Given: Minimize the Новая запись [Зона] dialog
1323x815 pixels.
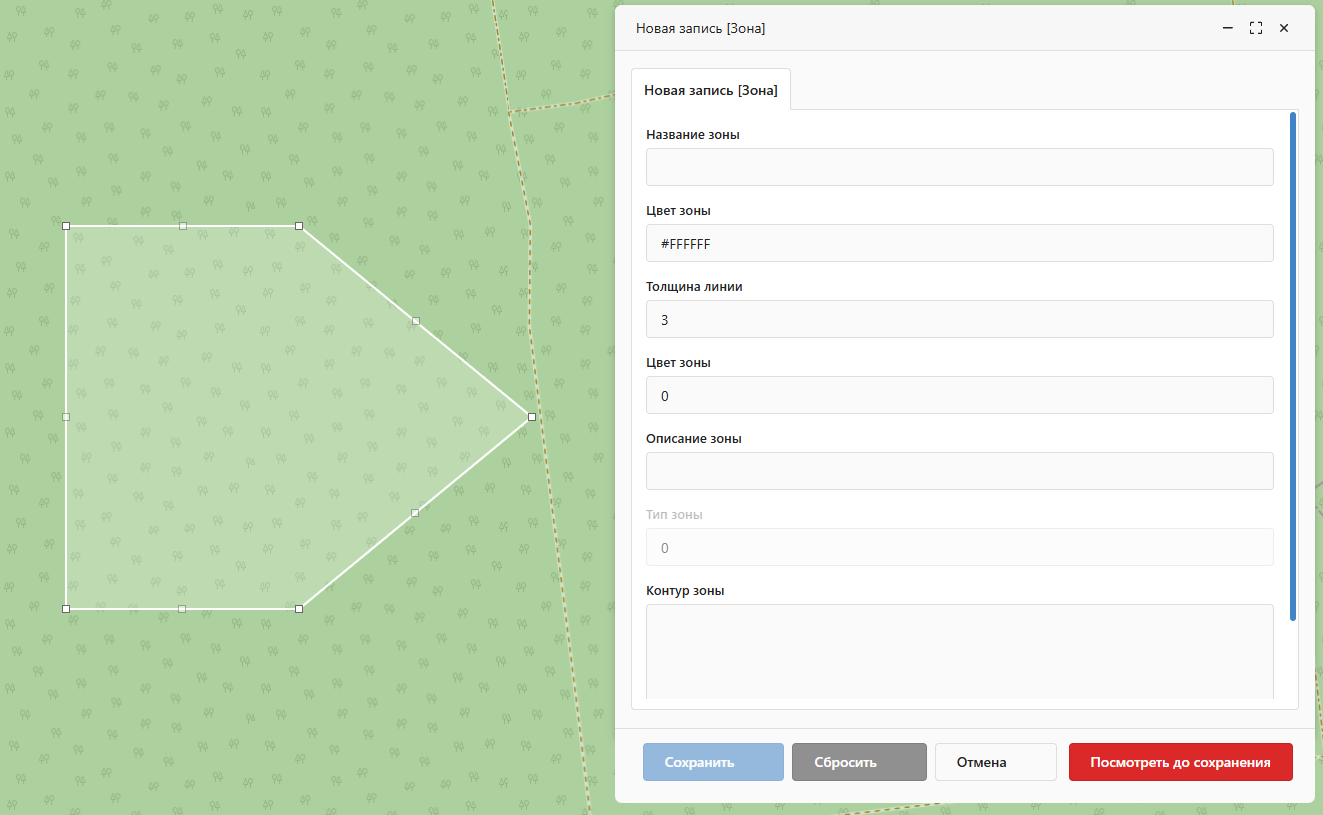Looking at the screenshot, I should 1228,29.
